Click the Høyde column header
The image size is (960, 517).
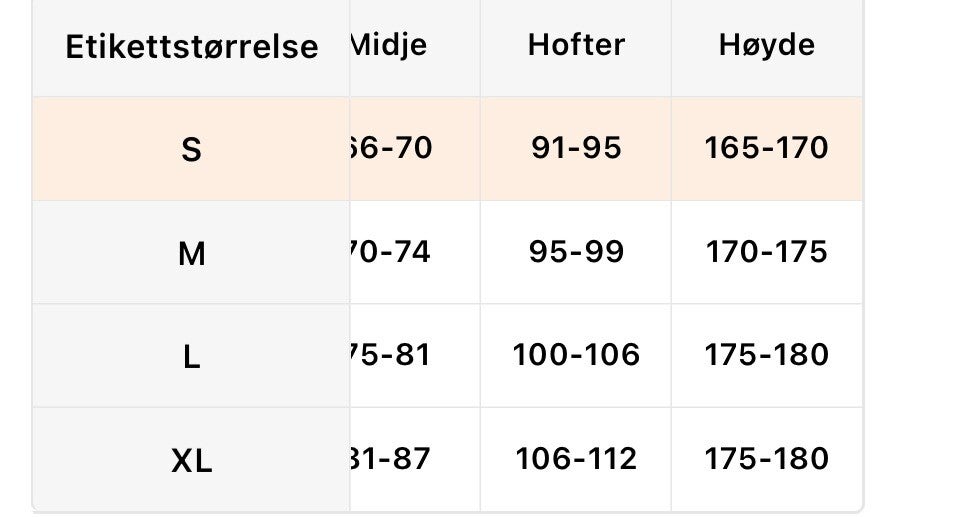pos(767,45)
